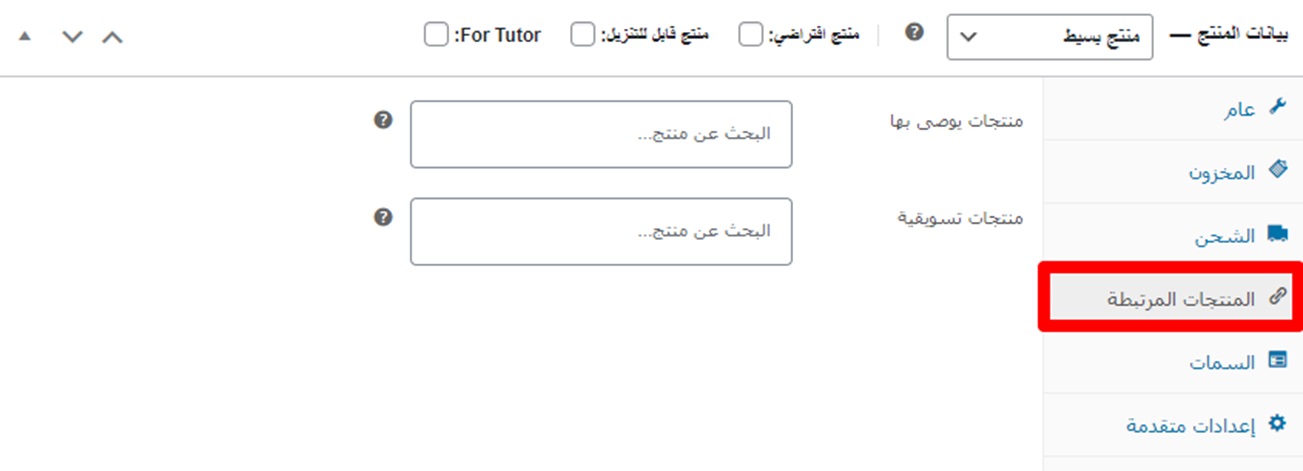The width and height of the screenshot is (1303, 471).
Task: Click help icon for منتجات تسويقية
Action: (383, 217)
